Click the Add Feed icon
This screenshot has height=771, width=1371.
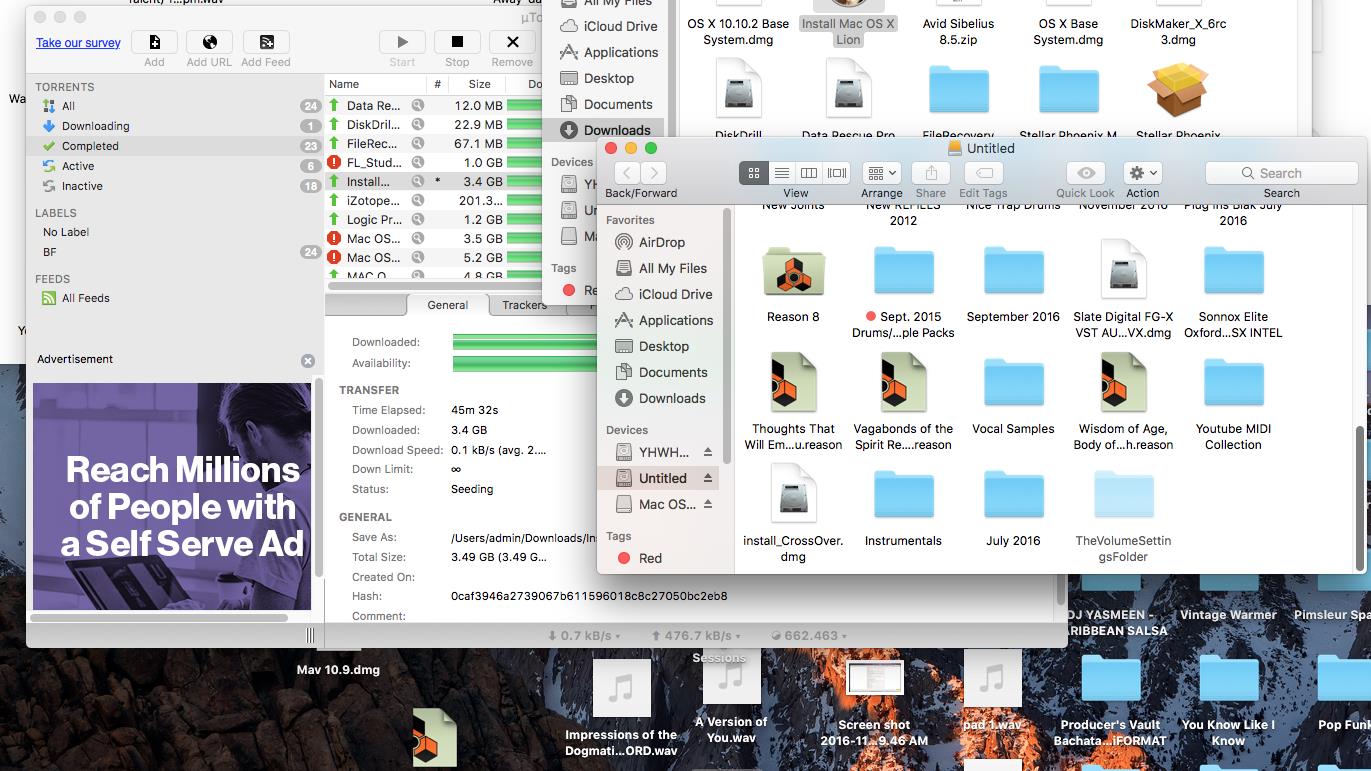266,42
